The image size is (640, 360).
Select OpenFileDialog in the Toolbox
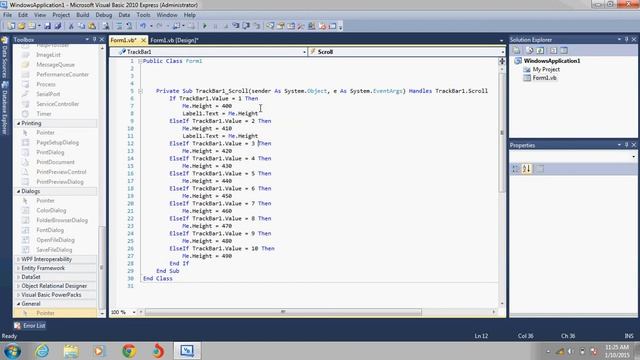point(55,240)
